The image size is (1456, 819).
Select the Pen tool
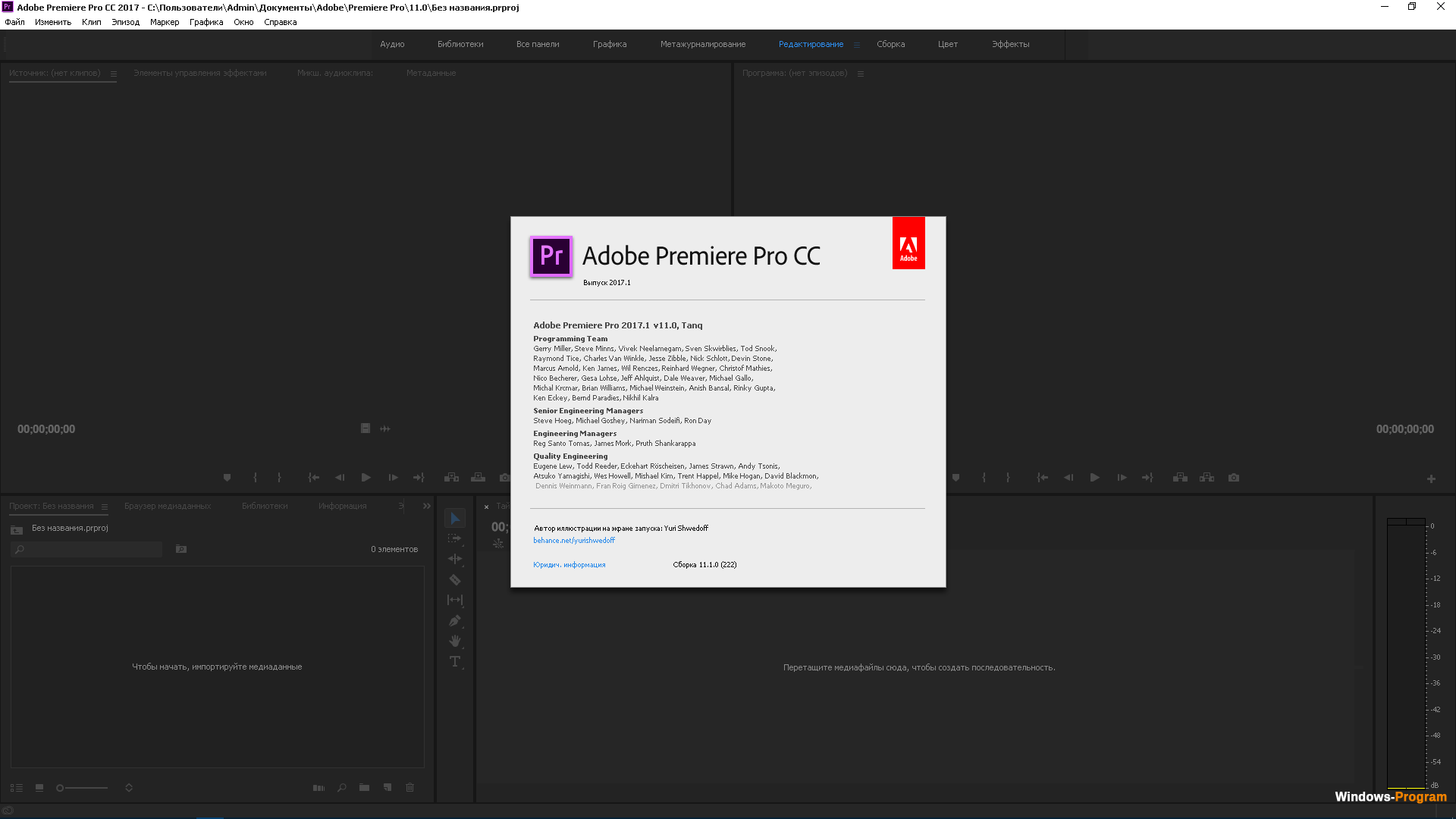(x=455, y=620)
